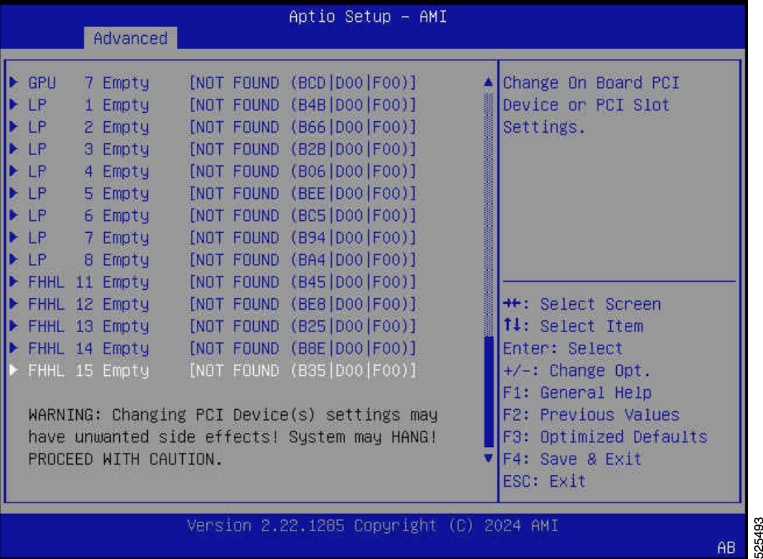Expand the LP 1 Empty submenu arrow

(14, 105)
